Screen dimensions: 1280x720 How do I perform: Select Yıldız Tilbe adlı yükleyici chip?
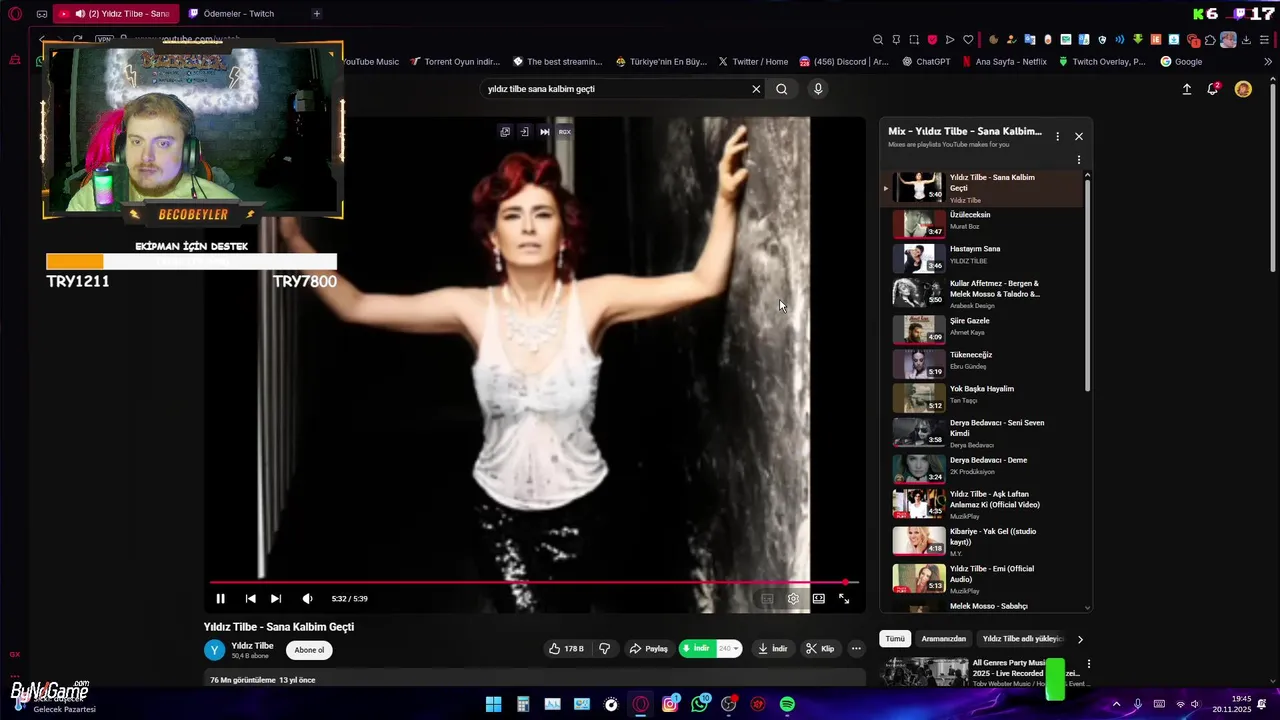pyautogui.click(x=1023, y=638)
